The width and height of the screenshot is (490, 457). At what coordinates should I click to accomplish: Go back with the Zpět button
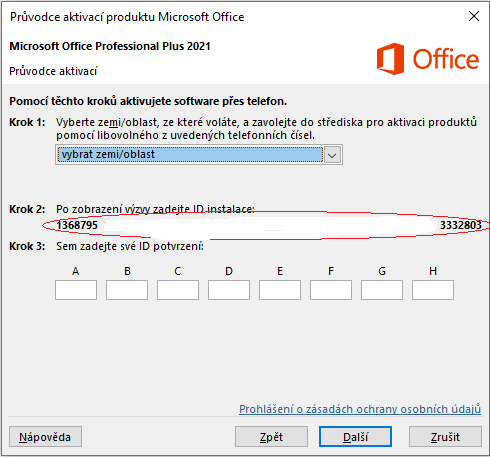(x=271, y=437)
